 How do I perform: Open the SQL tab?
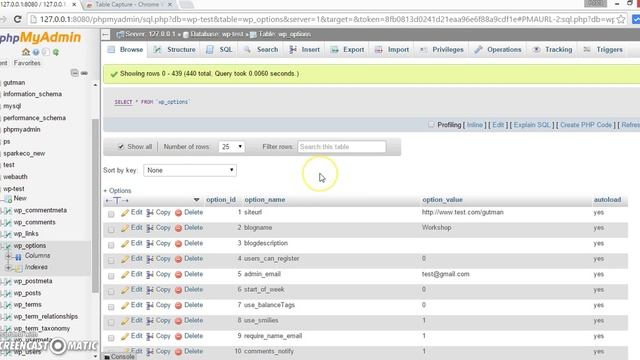(220, 49)
